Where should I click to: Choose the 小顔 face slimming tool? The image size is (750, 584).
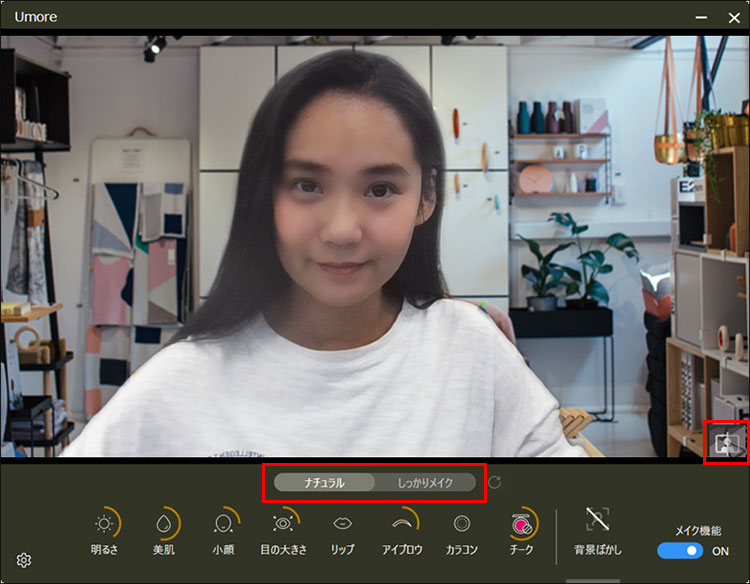[x=223, y=523]
